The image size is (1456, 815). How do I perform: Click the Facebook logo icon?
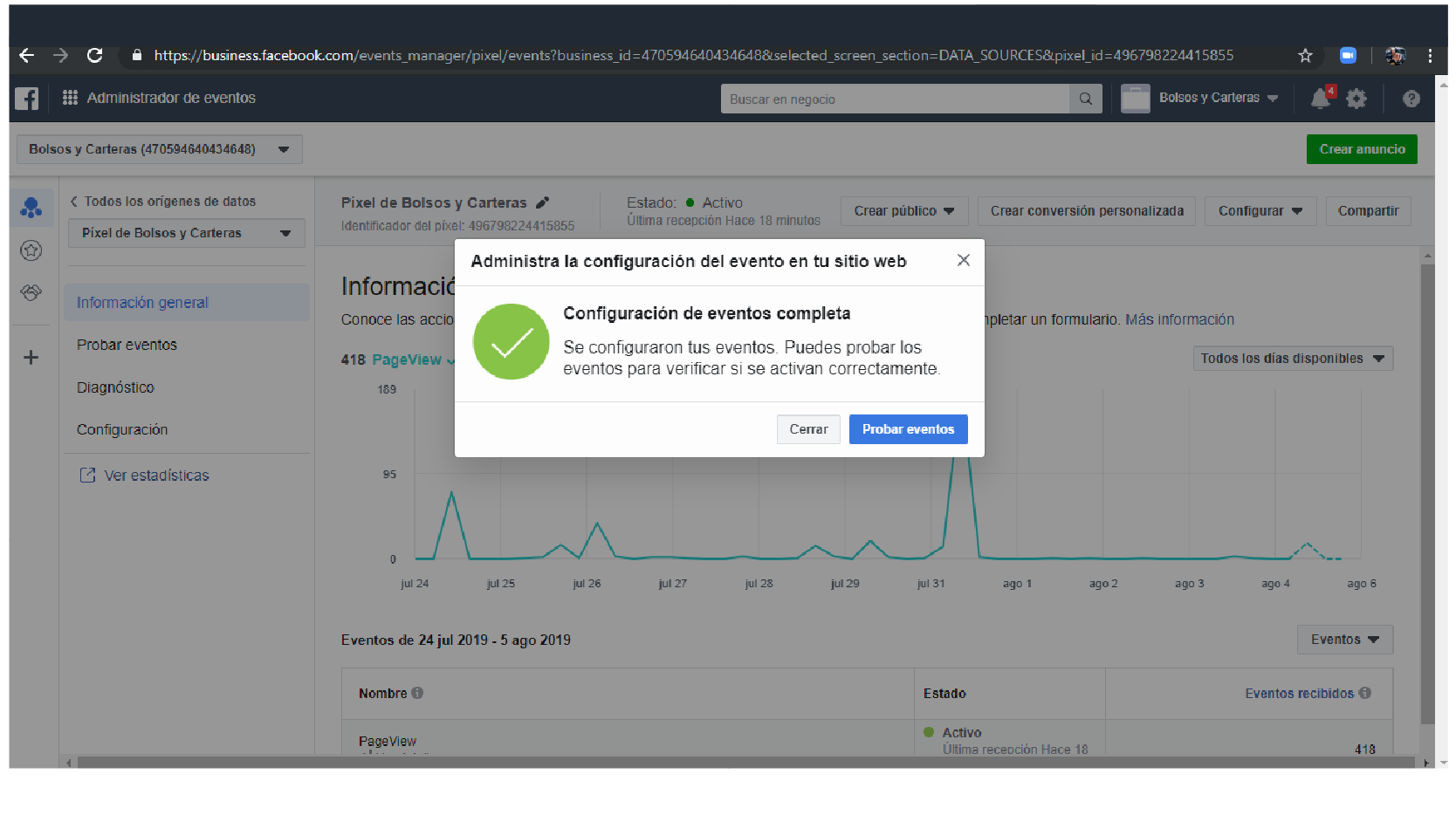(x=27, y=99)
